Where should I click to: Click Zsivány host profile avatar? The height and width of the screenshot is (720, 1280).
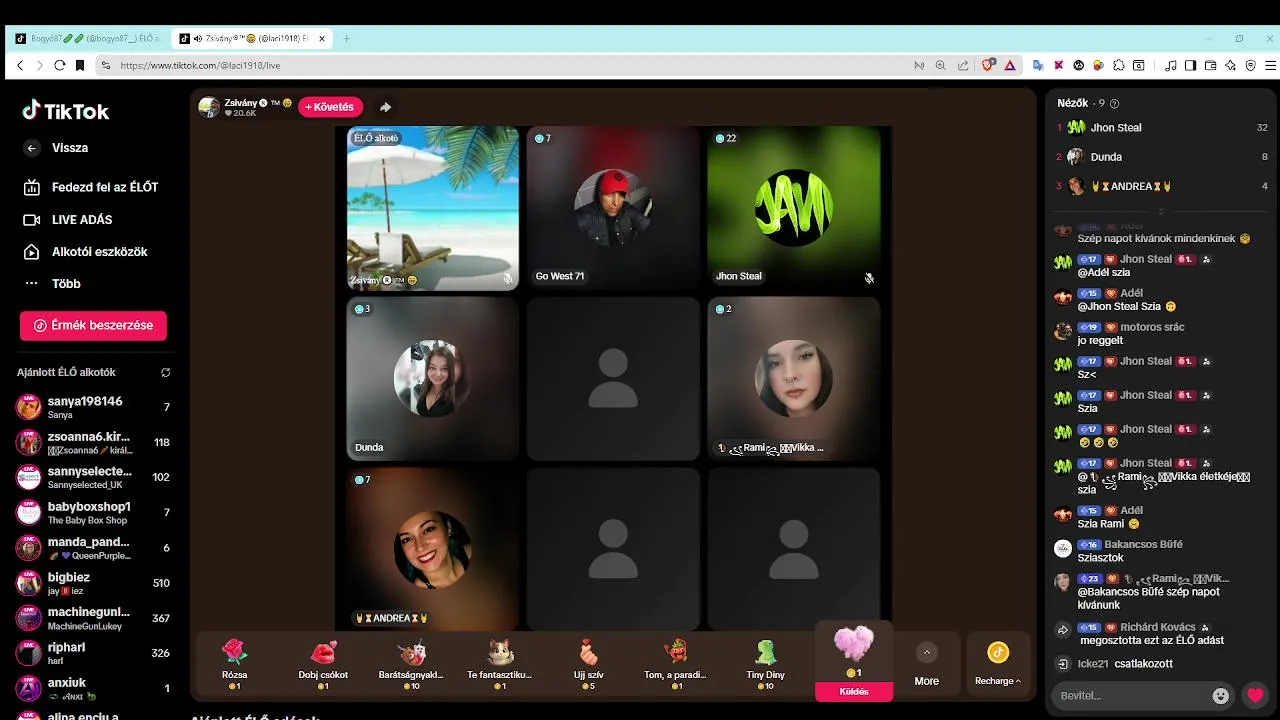pos(209,107)
